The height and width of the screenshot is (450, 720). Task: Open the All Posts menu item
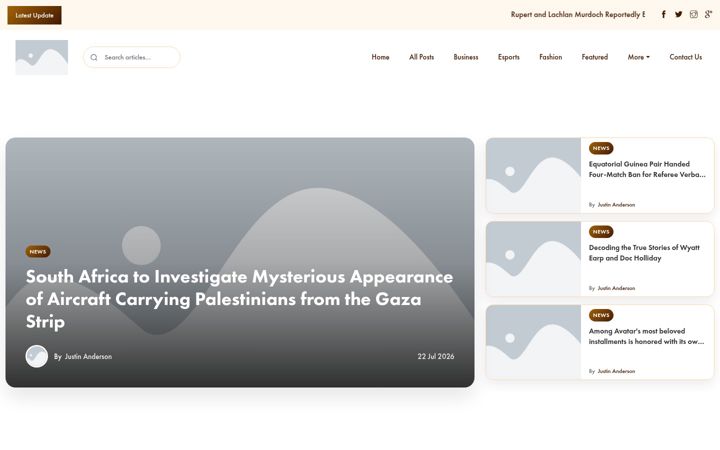pos(422,57)
